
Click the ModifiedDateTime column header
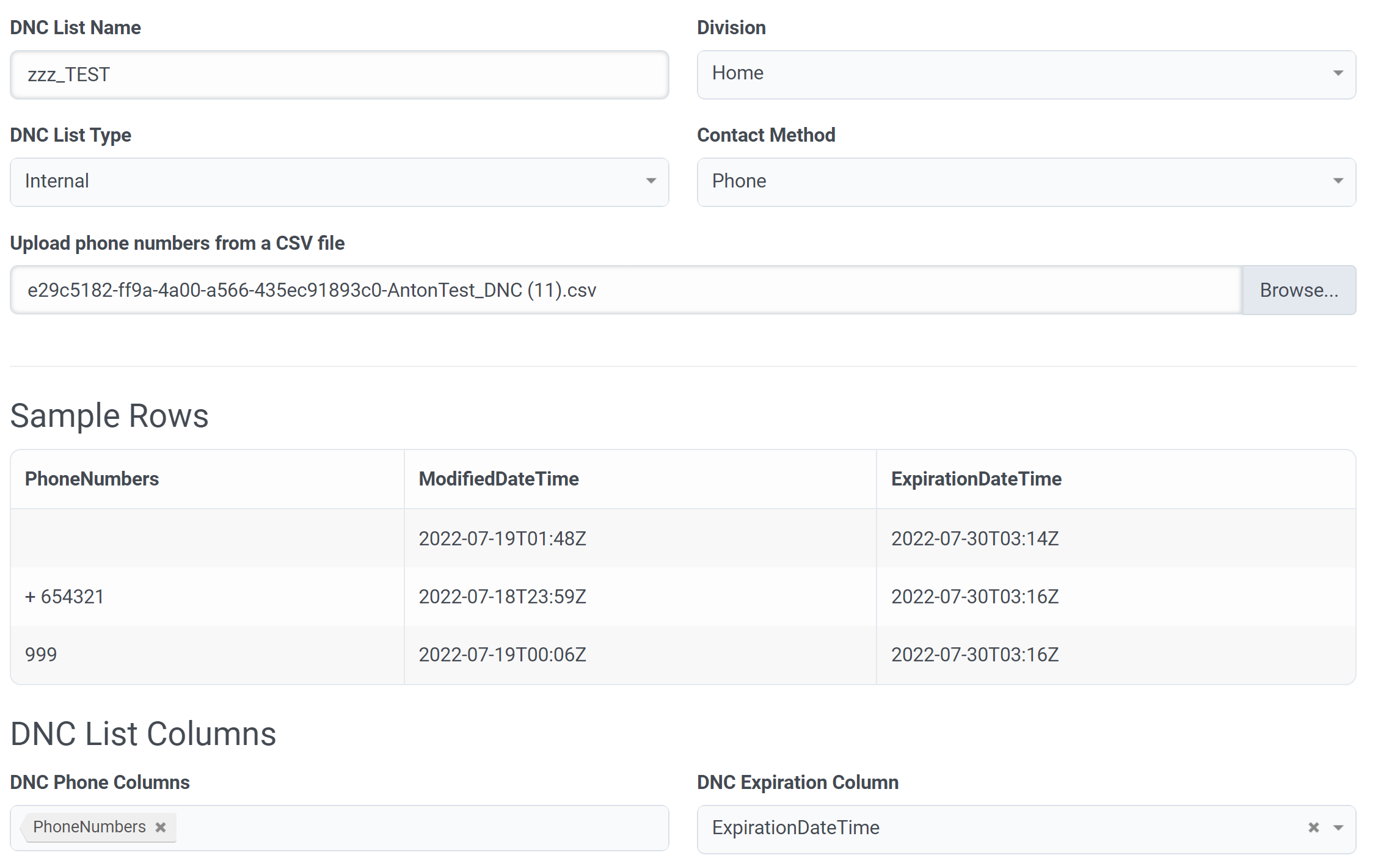click(x=498, y=479)
